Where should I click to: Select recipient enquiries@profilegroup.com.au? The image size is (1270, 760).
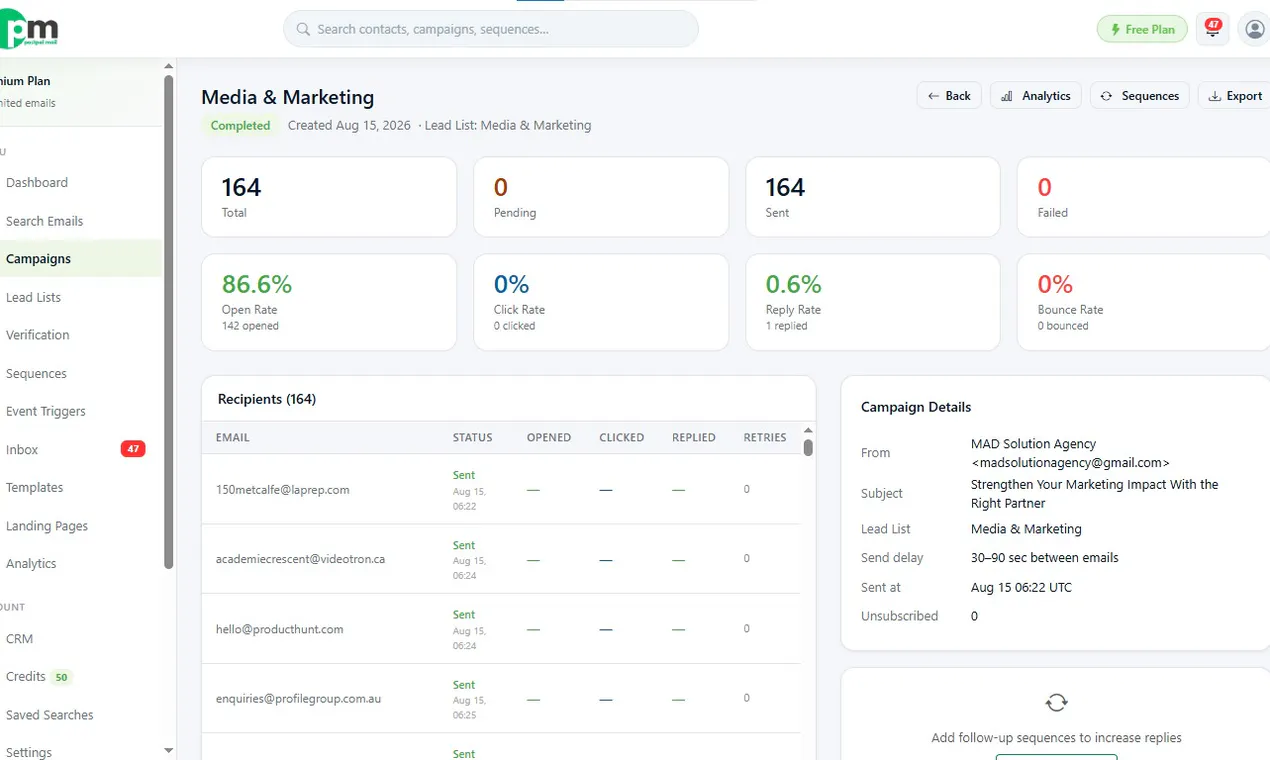tap(298, 699)
